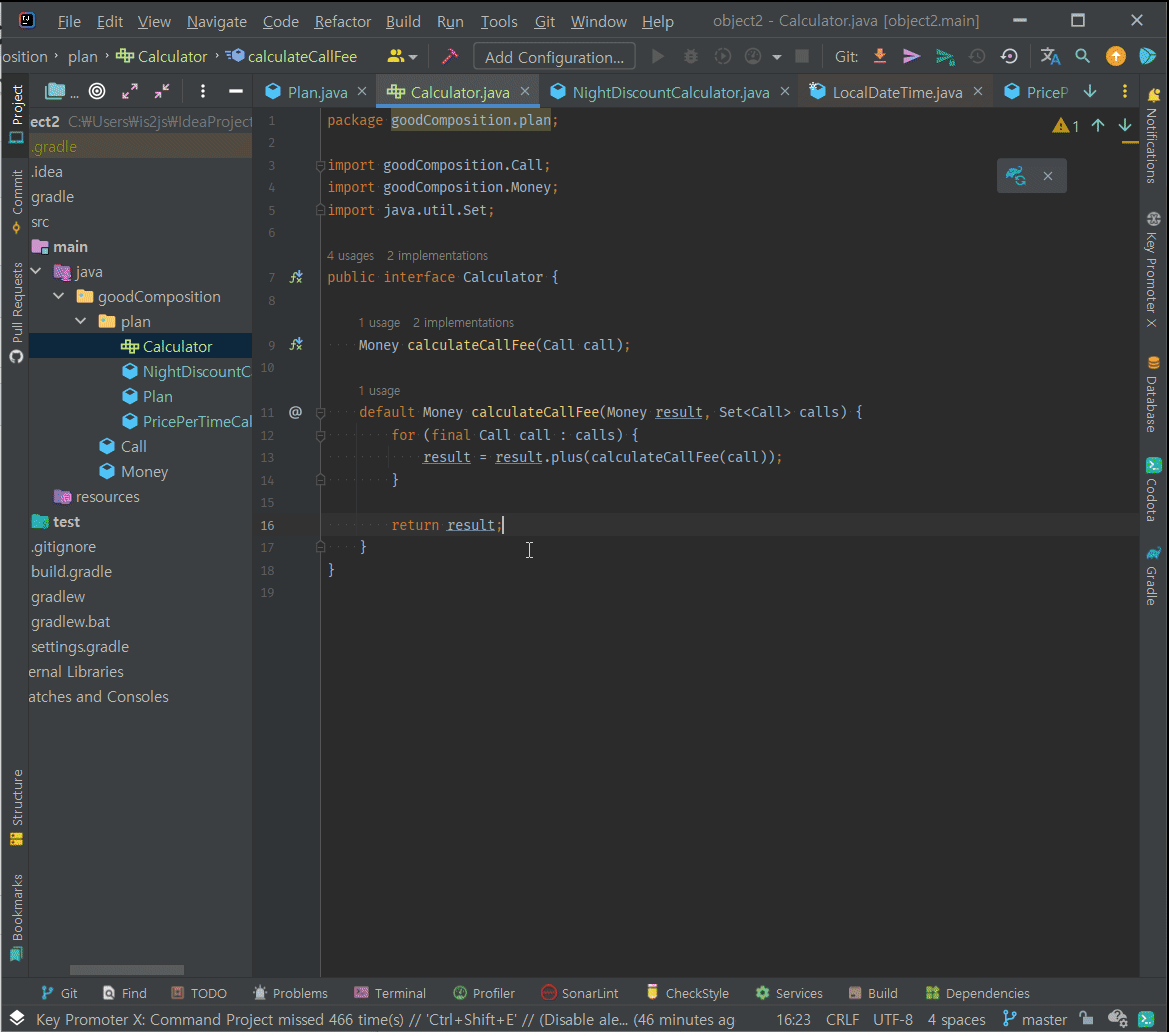
Task: Select the Money class in project tree
Action: pos(145,472)
